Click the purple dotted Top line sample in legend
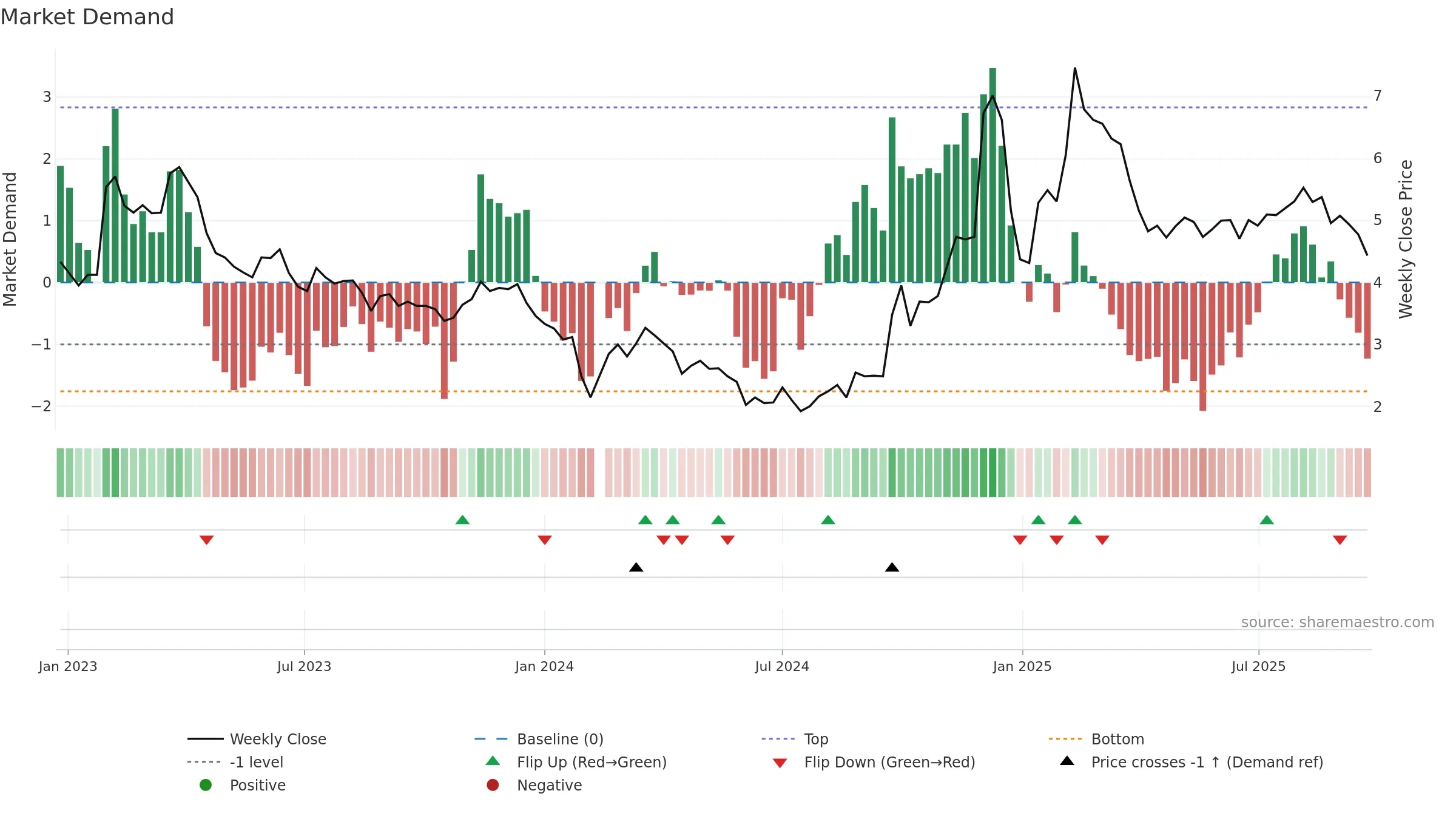Viewport: 1456px width, 819px height. [778, 739]
